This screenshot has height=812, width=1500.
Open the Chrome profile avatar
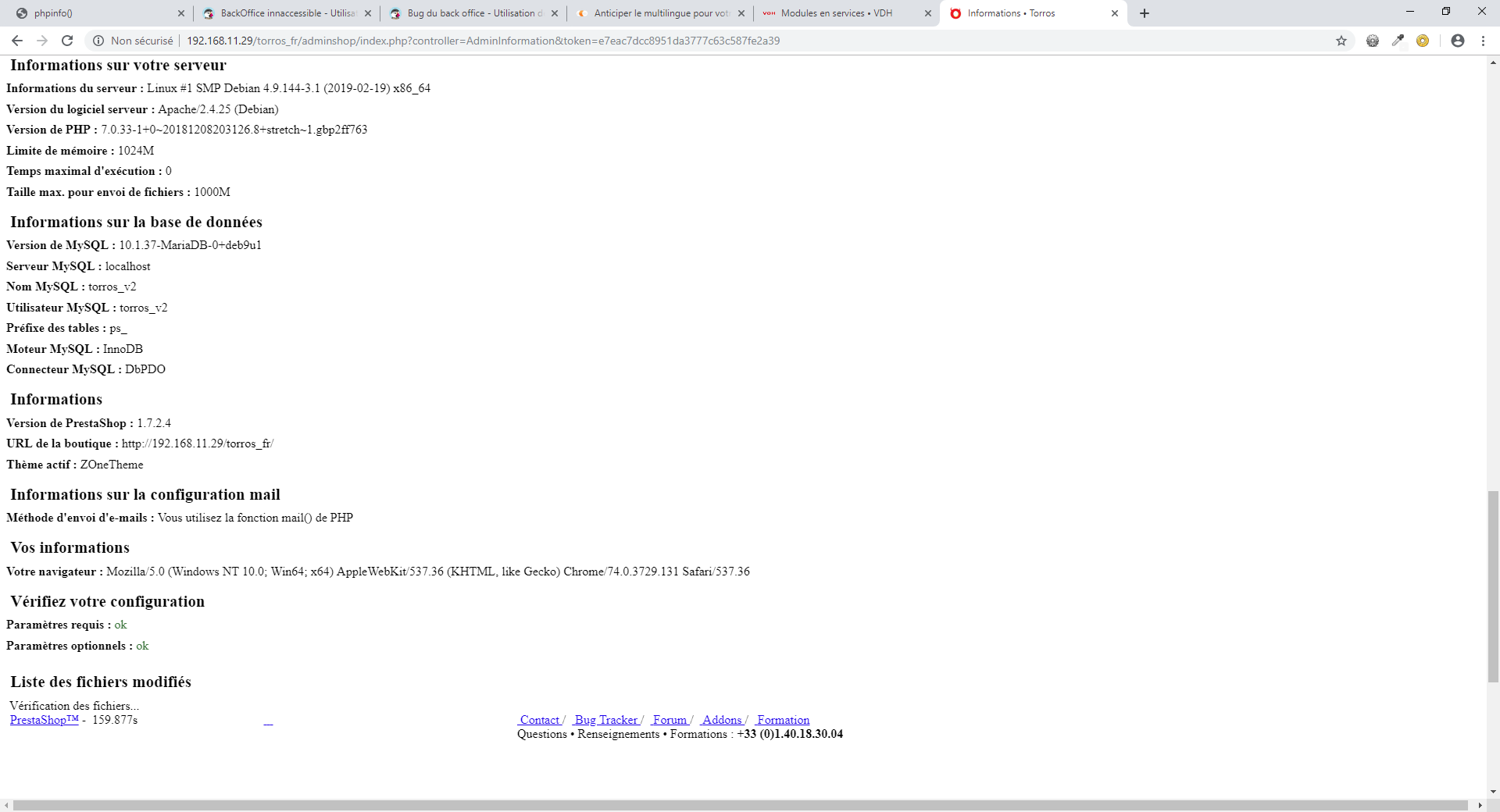pos(1458,41)
